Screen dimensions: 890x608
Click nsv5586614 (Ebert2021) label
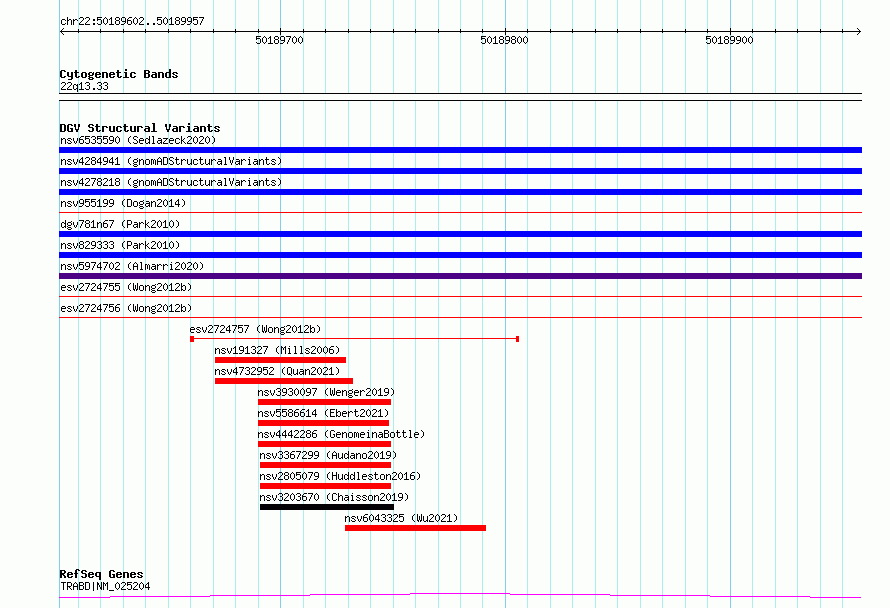(x=324, y=413)
